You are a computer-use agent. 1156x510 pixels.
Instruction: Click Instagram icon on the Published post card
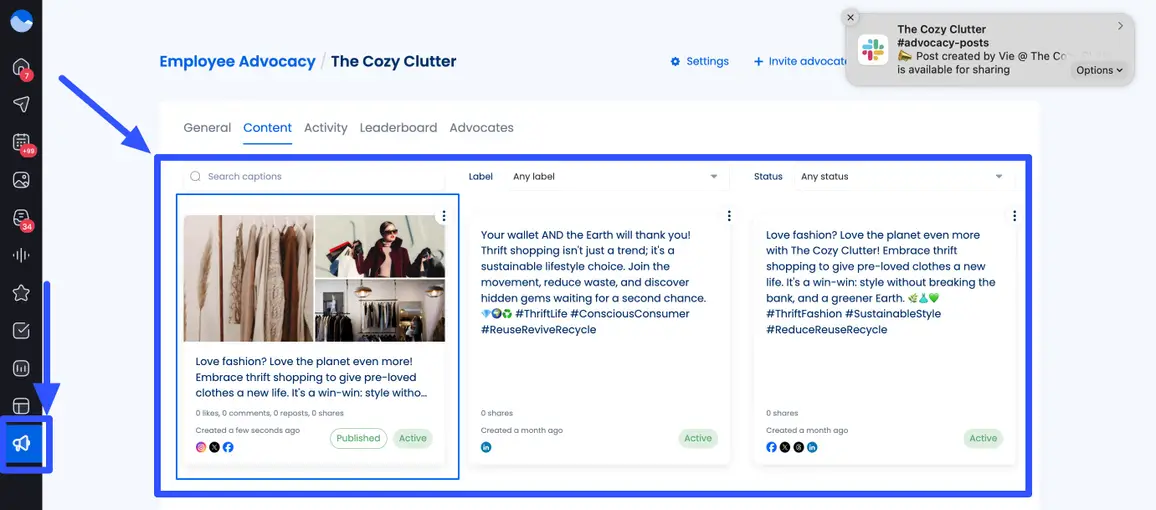[201, 447]
